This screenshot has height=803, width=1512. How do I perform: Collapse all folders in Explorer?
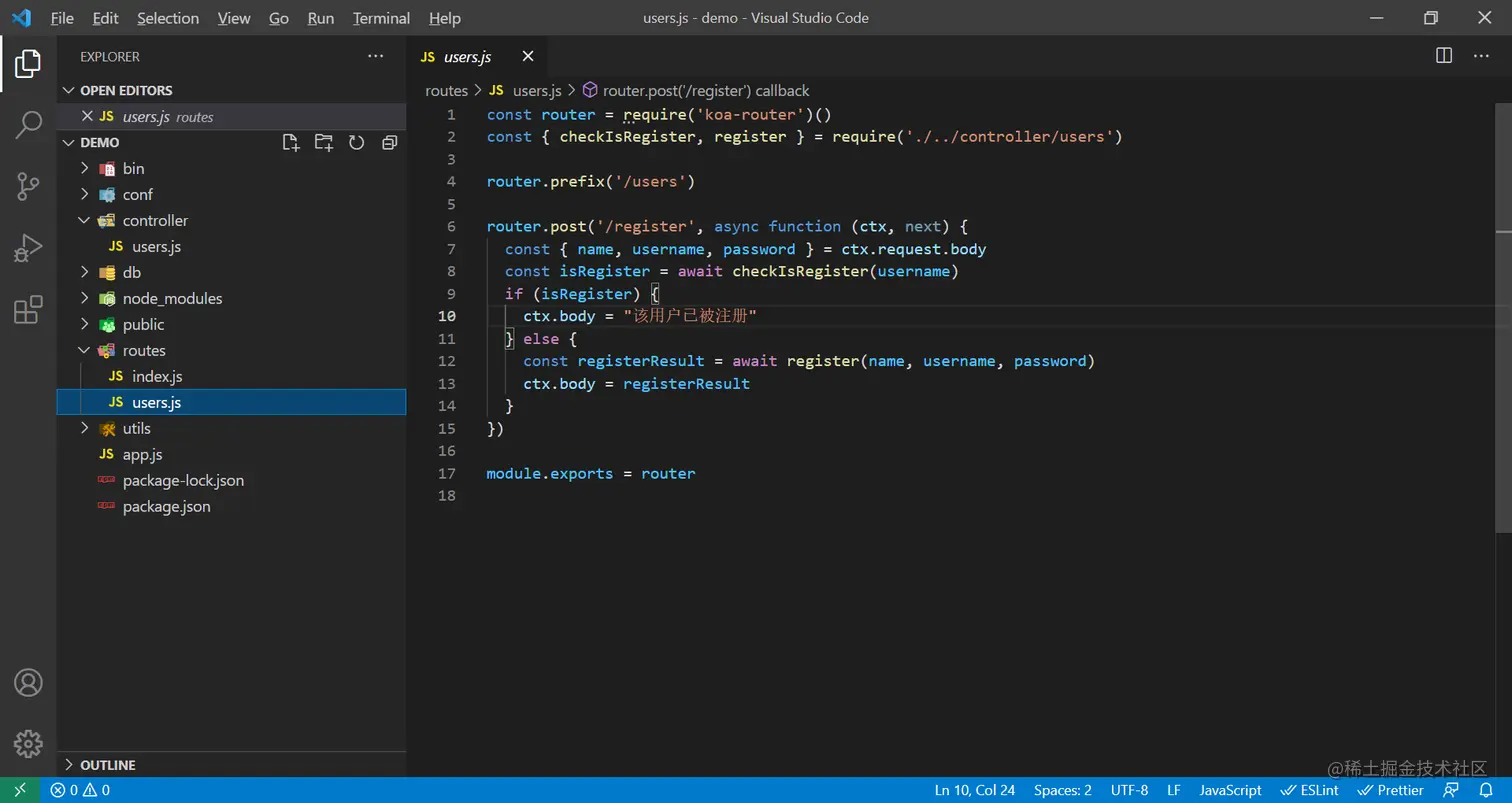tap(390, 143)
